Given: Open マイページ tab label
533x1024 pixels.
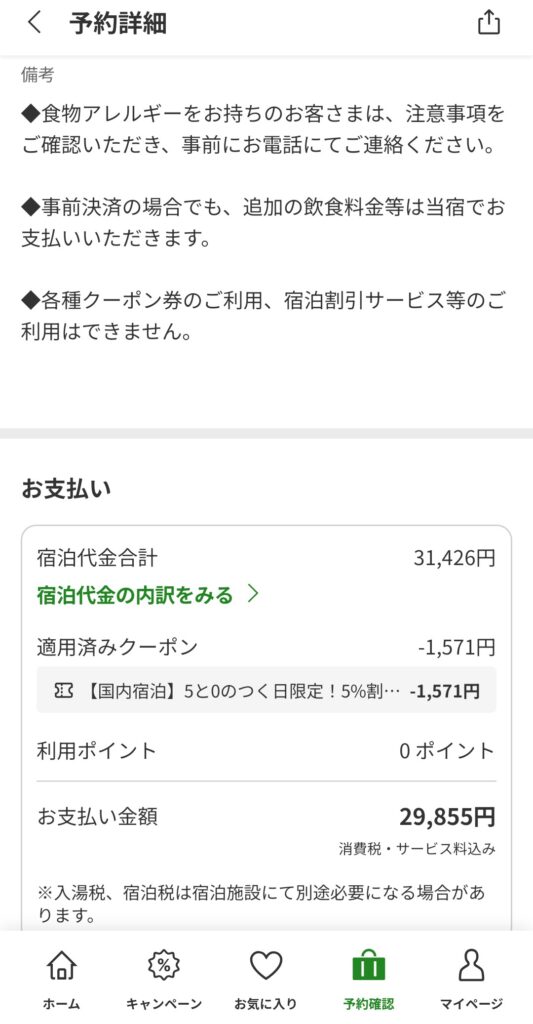Looking at the screenshot, I should point(471,1004).
